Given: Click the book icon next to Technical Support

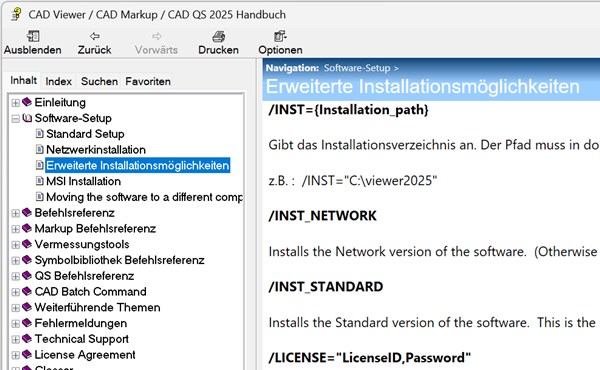Looking at the screenshot, I should click(x=26, y=339).
